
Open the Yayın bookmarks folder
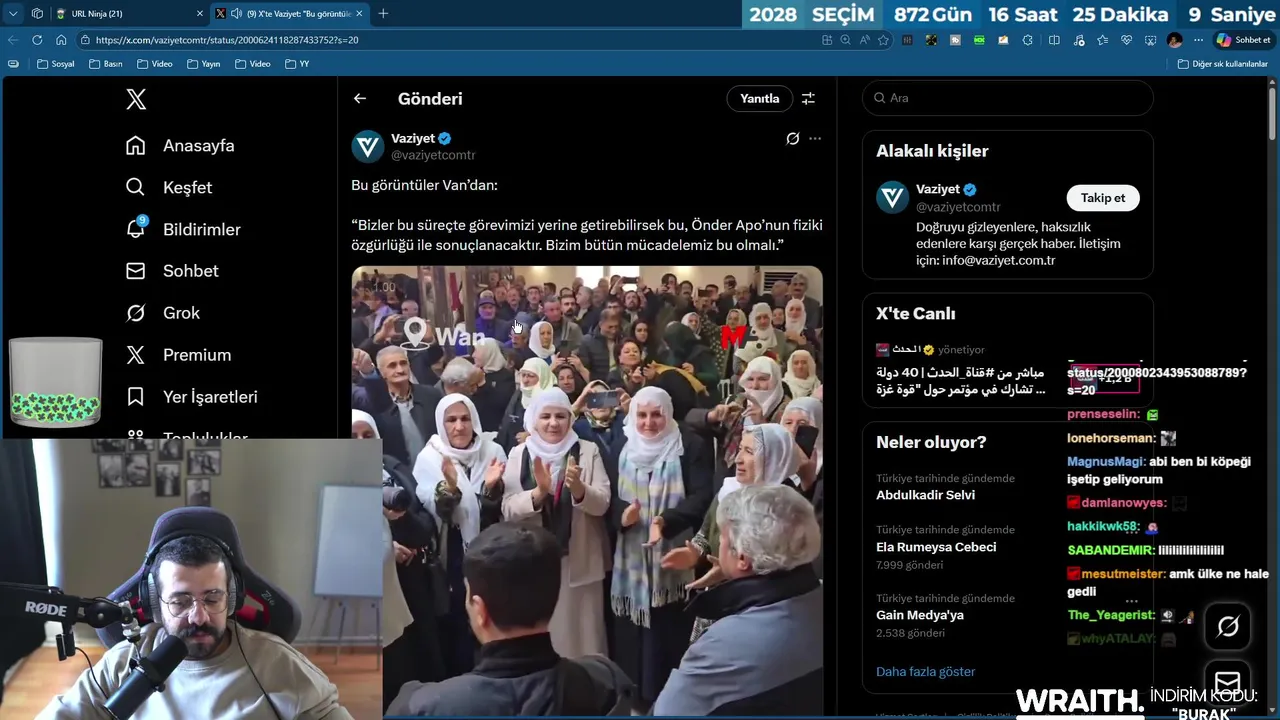click(204, 64)
